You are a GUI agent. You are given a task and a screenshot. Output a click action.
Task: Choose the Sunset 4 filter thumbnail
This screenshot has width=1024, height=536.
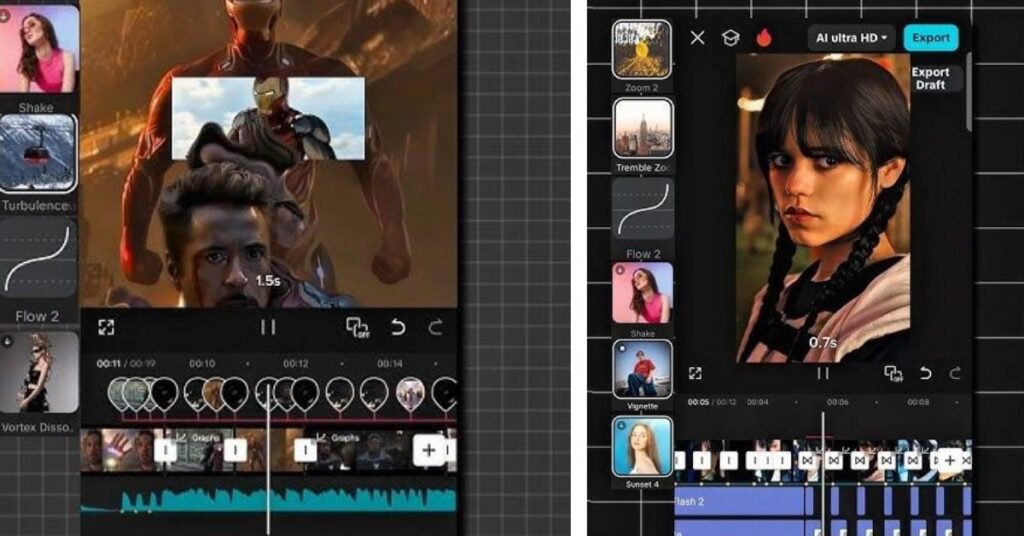click(x=642, y=447)
